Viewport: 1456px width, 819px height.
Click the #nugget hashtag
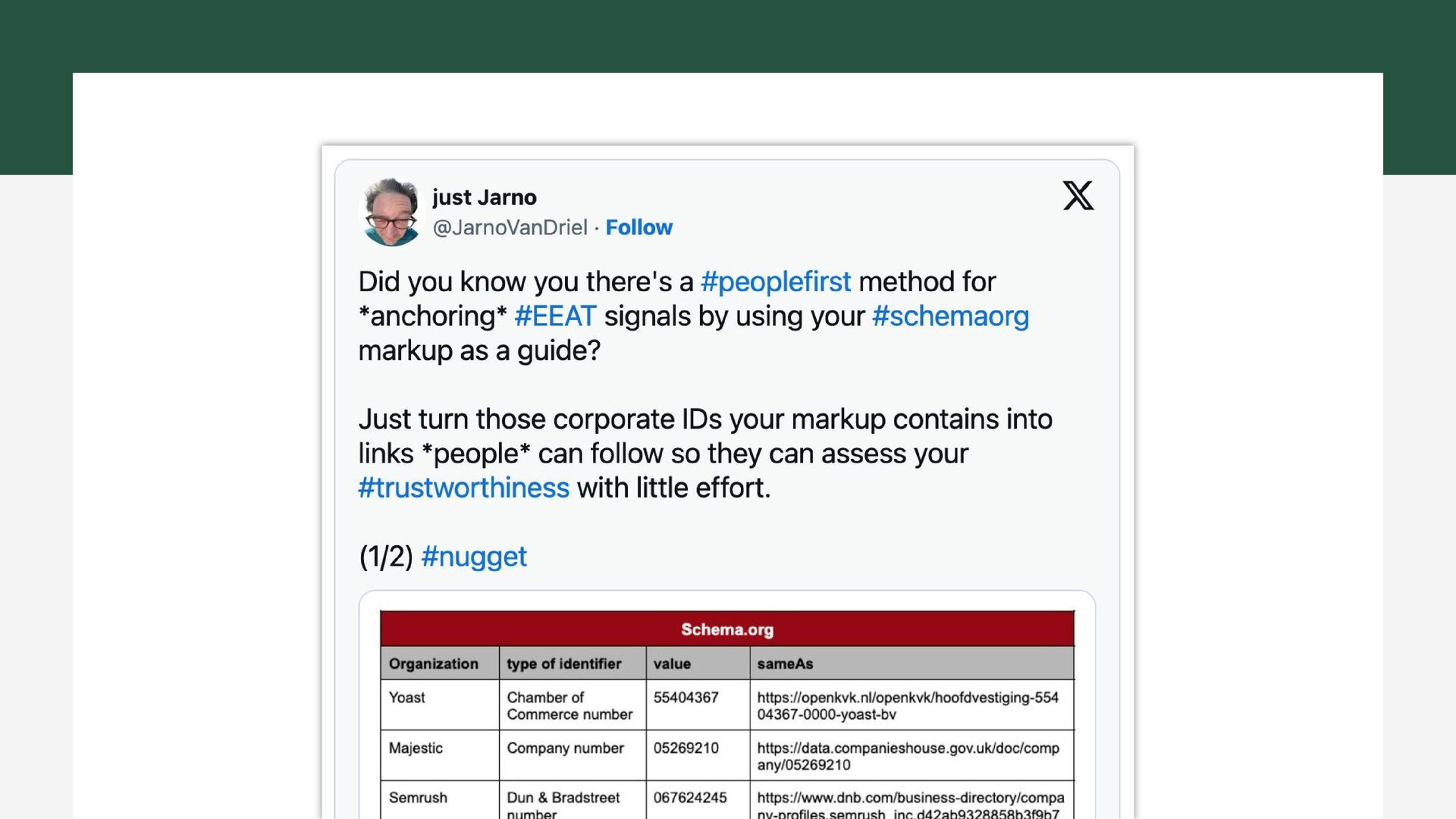click(x=473, y=557)
